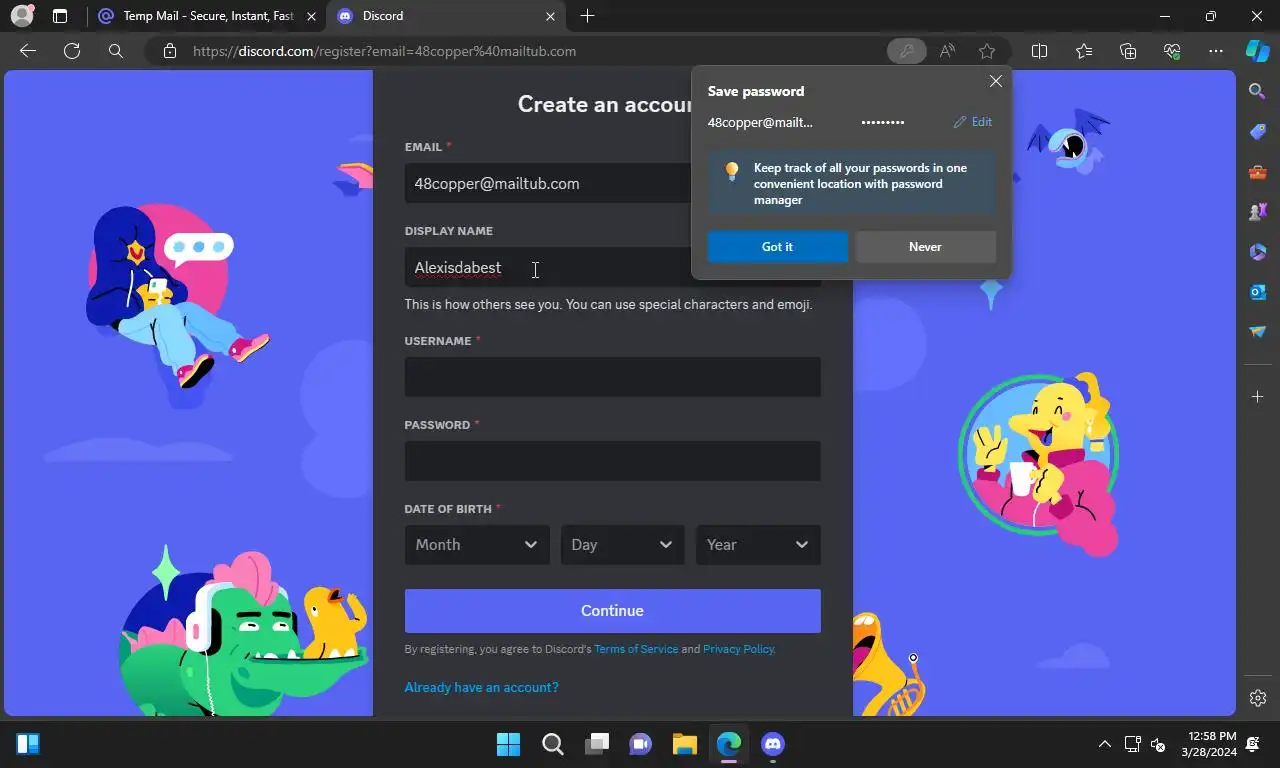View site information lock icon

[170, 51]
